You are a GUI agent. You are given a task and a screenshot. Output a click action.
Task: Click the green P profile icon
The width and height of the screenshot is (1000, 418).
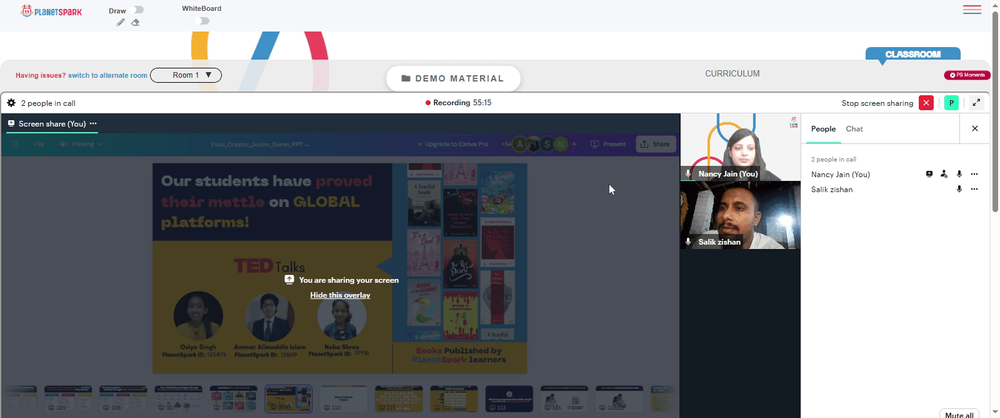(952, 103)
